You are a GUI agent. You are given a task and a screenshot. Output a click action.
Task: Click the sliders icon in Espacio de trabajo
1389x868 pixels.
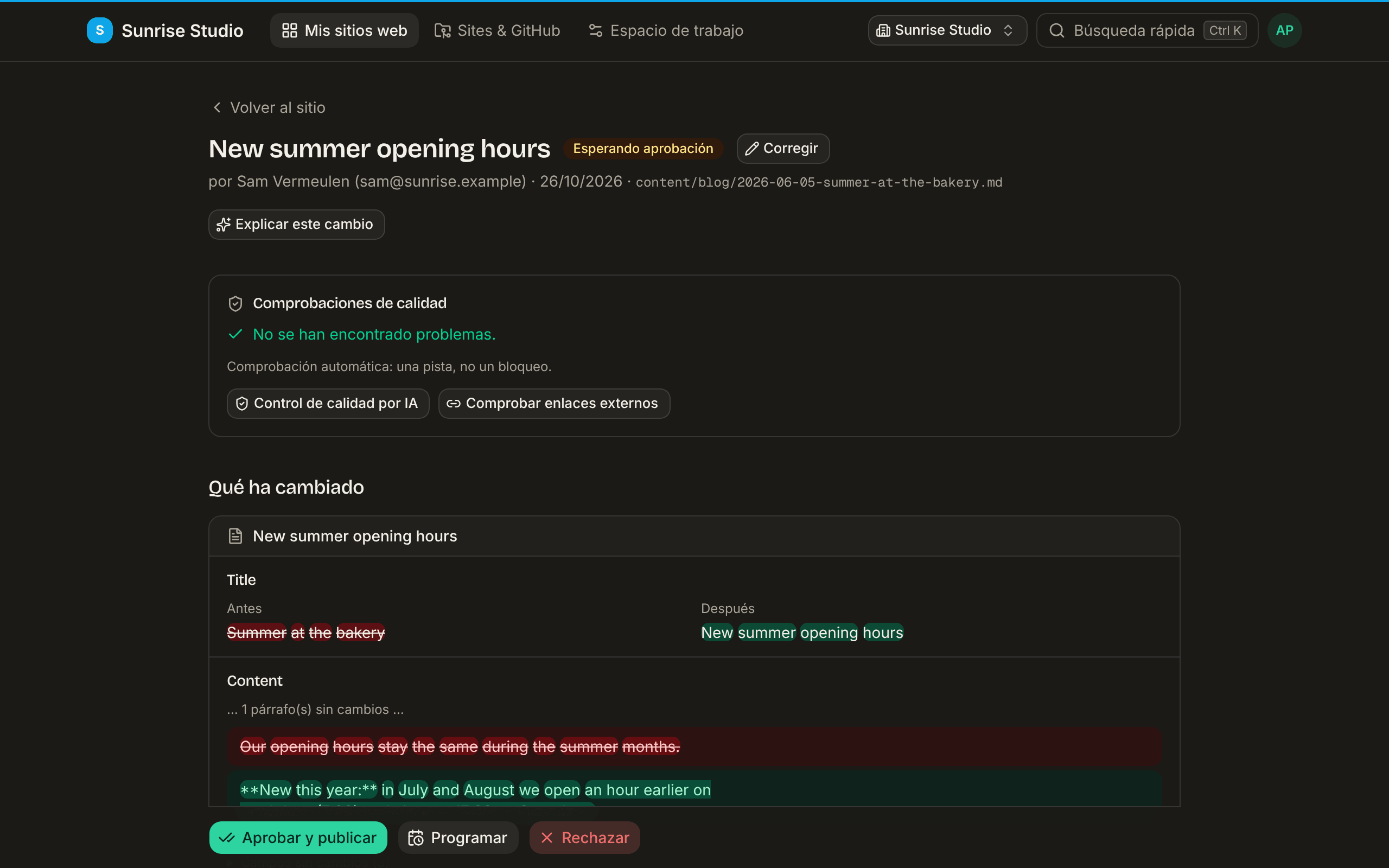[595, 30]
